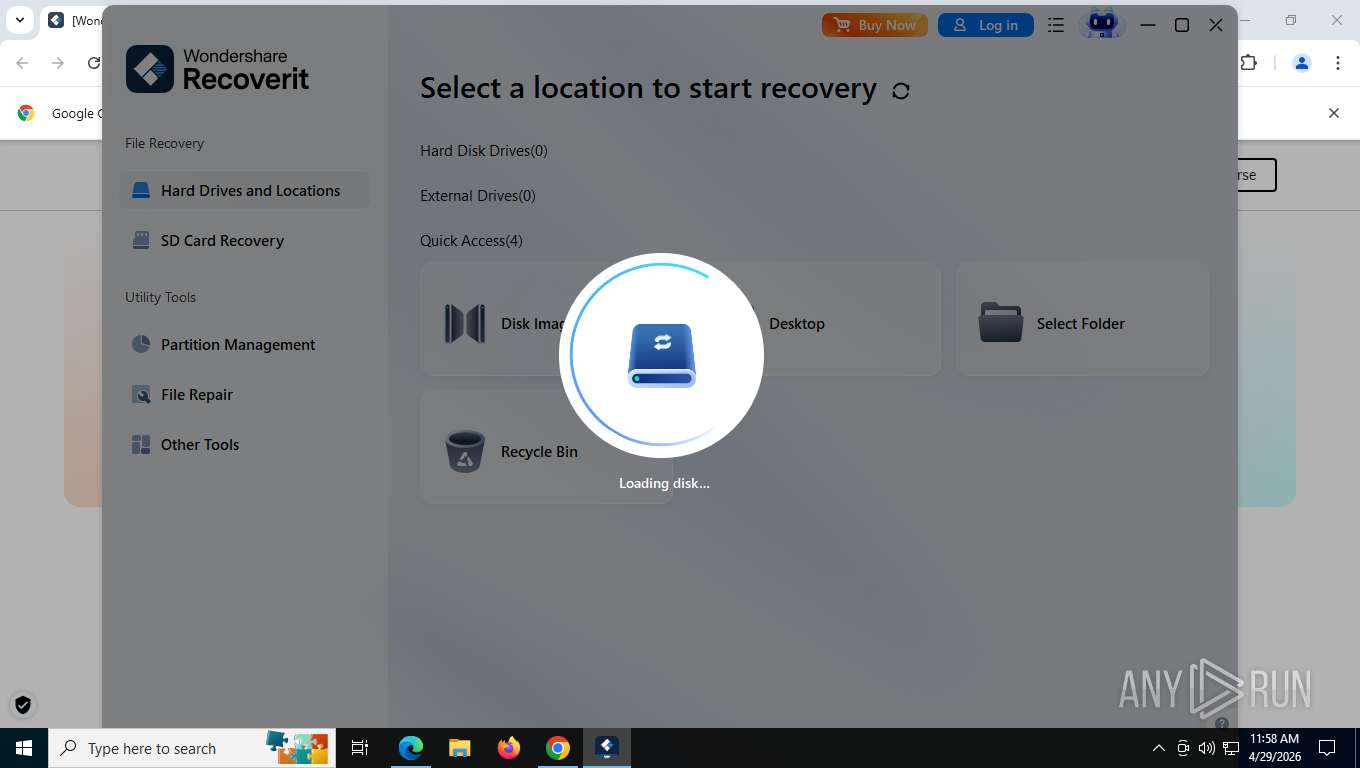Viewport: 1360px width, 768px height.
Task: Open the Chrome profile icon
Action: 1302,63
